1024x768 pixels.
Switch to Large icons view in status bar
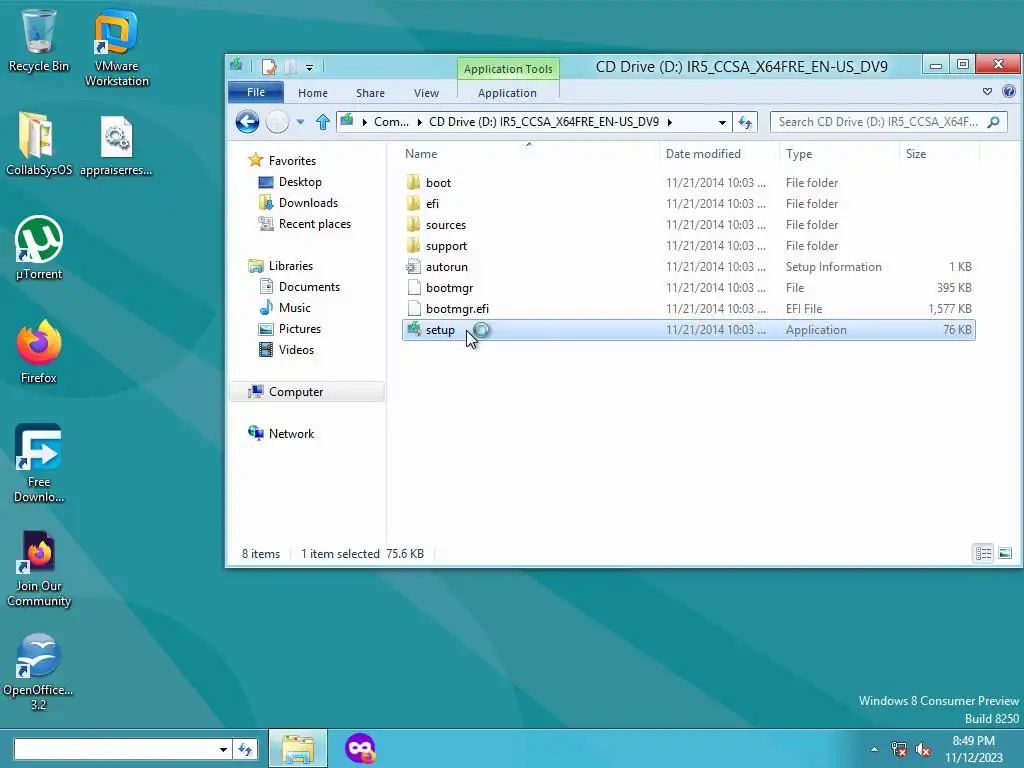coord(1005,553)
